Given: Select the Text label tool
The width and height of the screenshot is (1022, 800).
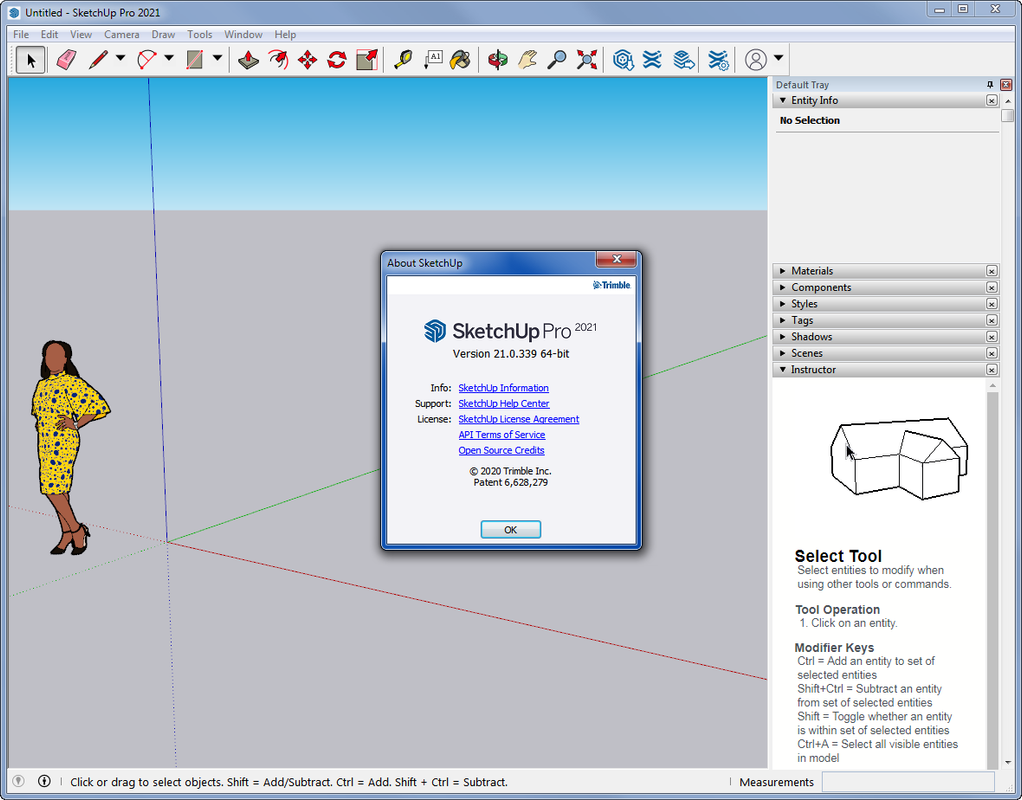Looking at the screenshot, I should 433,60.
